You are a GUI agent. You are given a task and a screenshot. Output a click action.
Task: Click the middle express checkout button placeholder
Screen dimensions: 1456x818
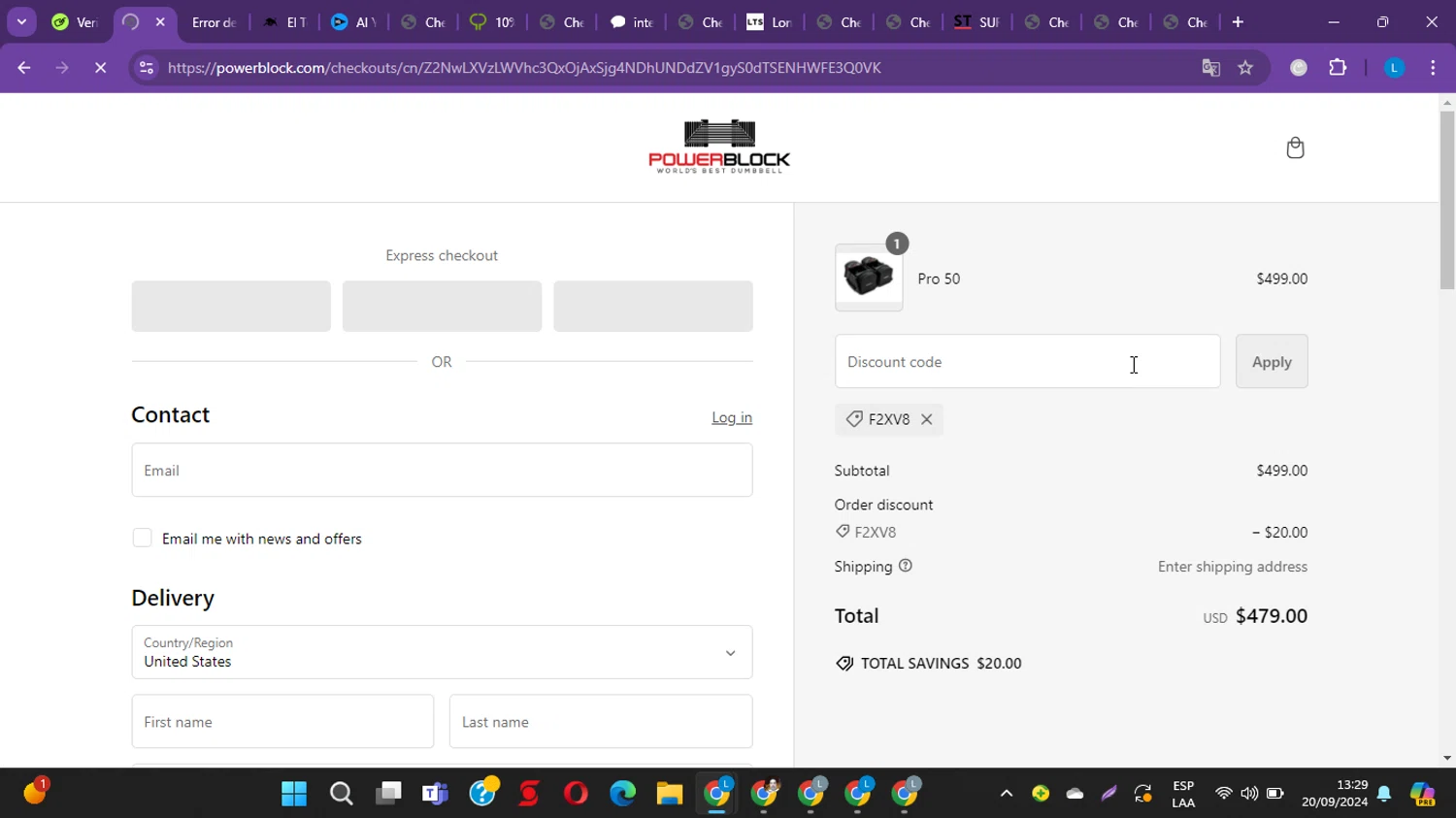(442, 306)
